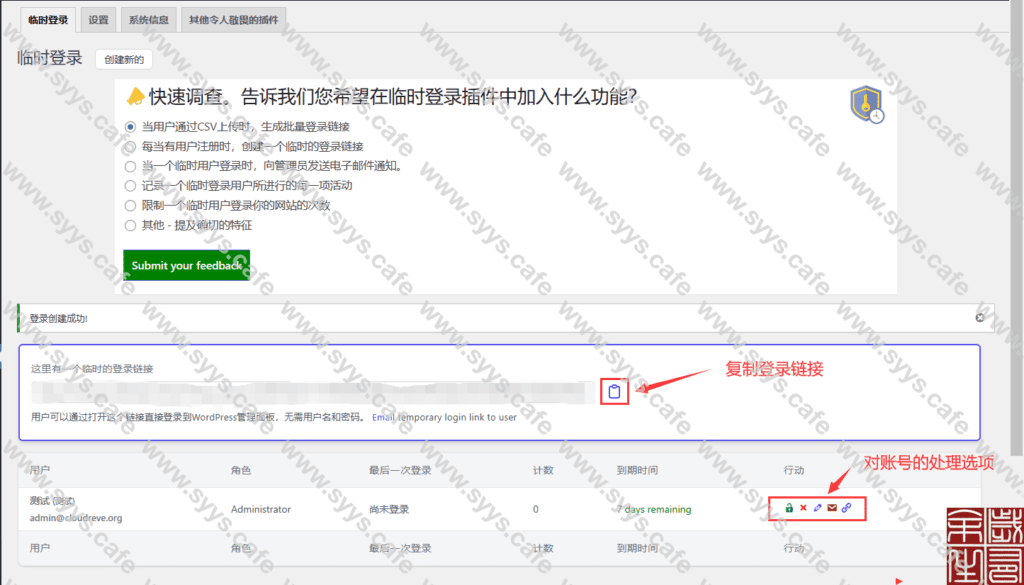Image resolution: width=1024 pixels, height=585 pixels.
Task: Switch to the 其他令人敬畏的插件 tab
Action: pyautogui.click(x=233, y=19)
